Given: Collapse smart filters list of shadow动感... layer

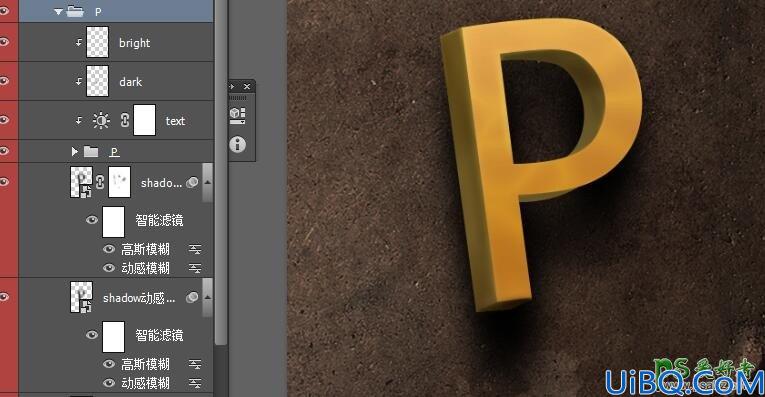Looking at the screenshot, I should [x=207, y=297].
